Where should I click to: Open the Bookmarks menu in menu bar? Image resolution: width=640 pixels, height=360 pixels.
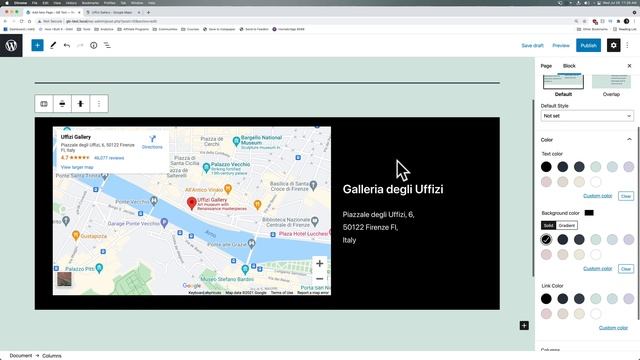(x=90, y=3)
